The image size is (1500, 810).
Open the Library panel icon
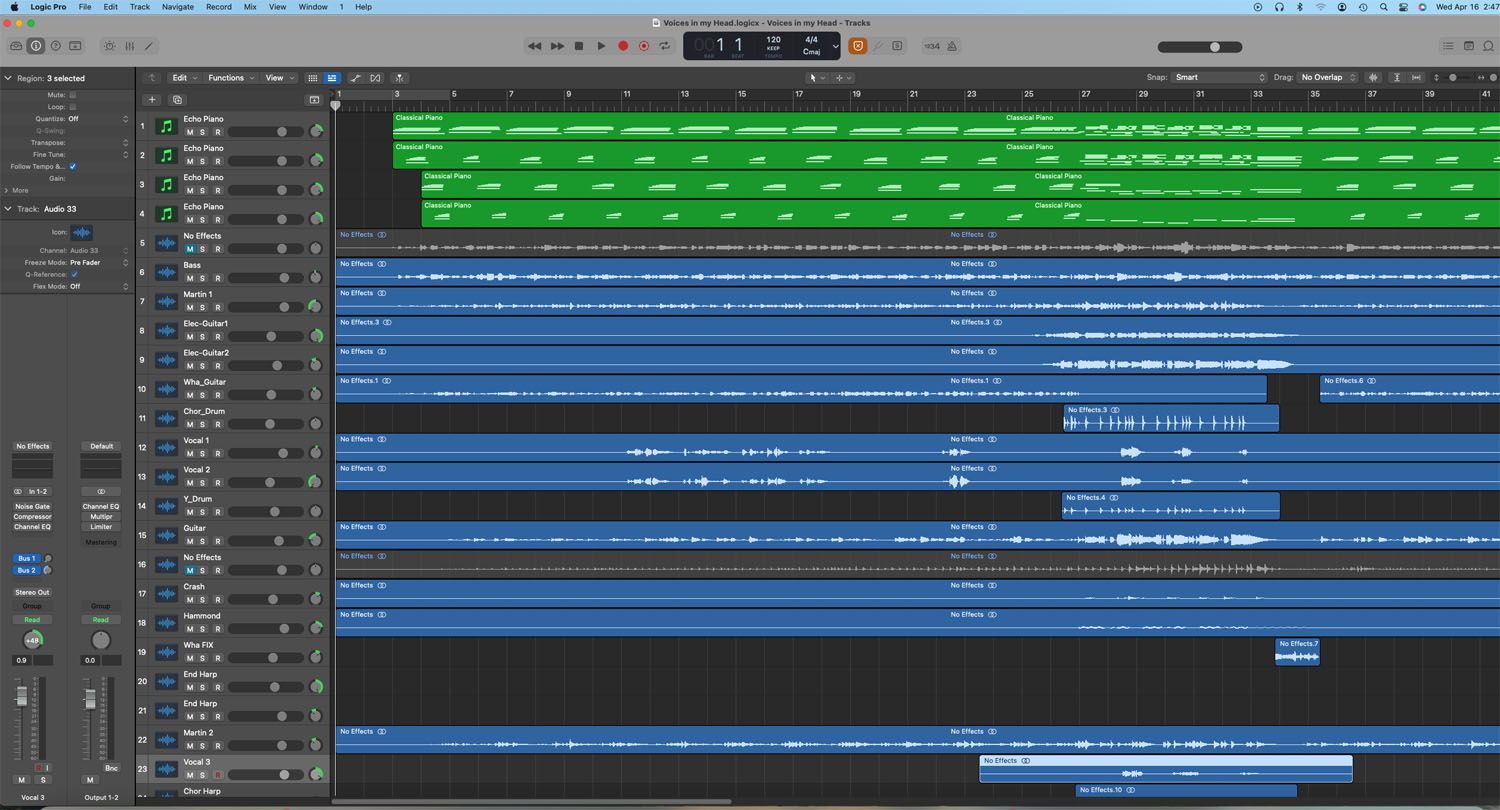[x=16, y=46]
